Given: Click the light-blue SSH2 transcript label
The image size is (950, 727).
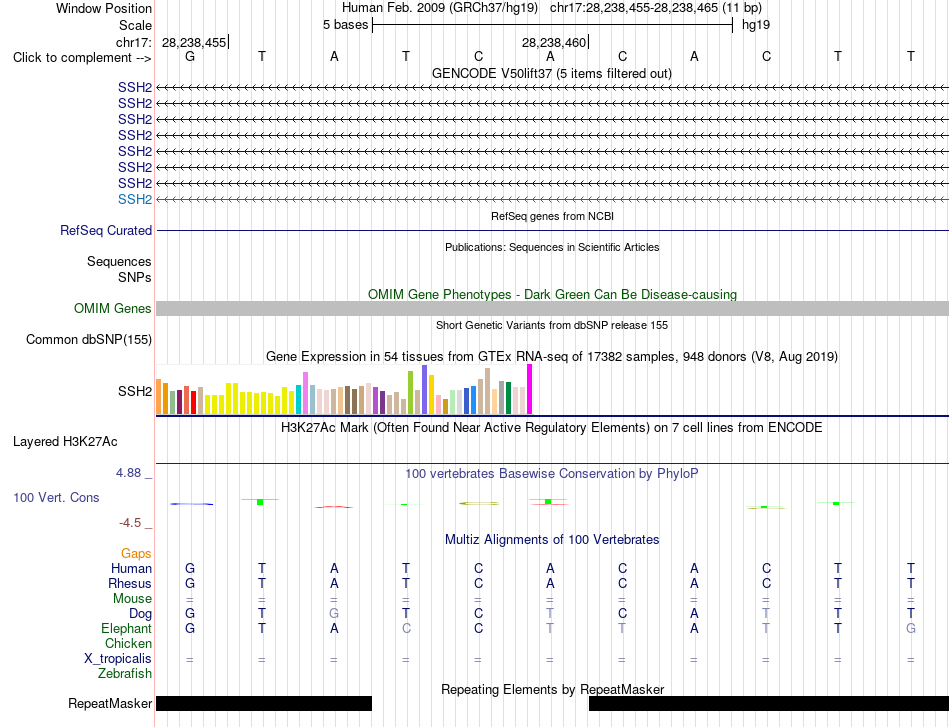Looking at the screenshot, I should coord(135,199).
